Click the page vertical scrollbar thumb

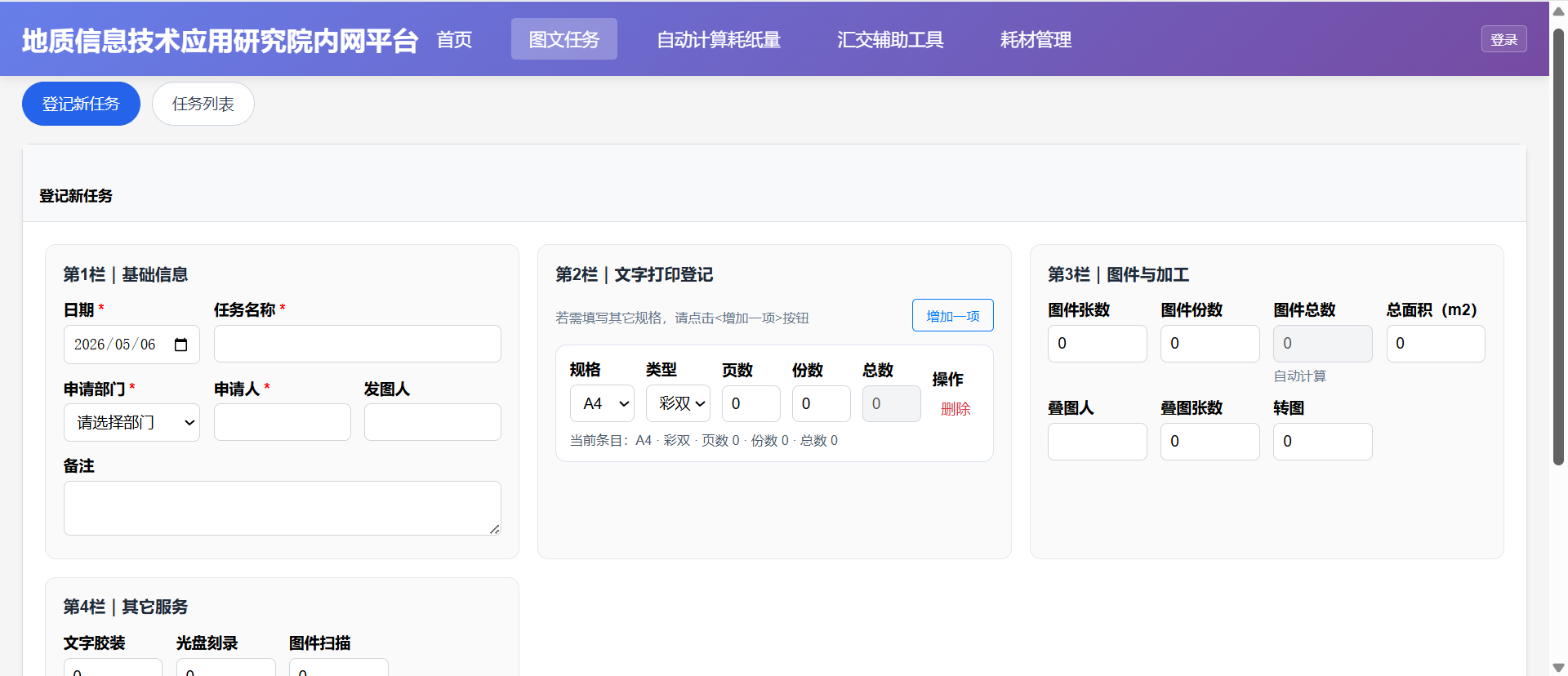(1558, 247)
